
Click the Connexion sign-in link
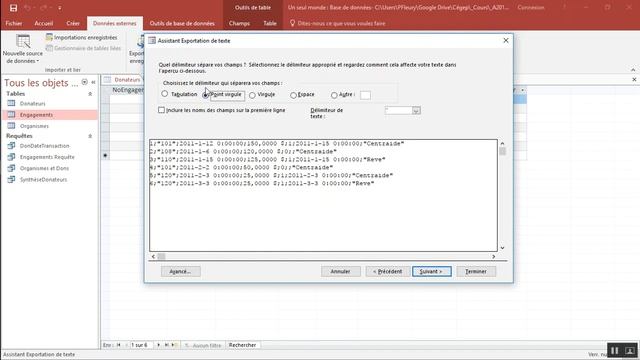531,7
